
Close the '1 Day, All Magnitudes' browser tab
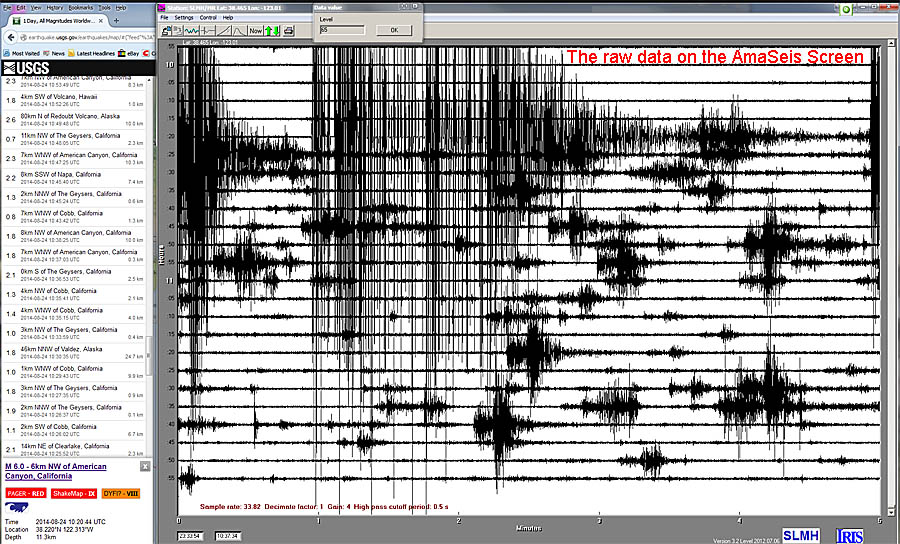pyautogui.click(x=101, y=21)
